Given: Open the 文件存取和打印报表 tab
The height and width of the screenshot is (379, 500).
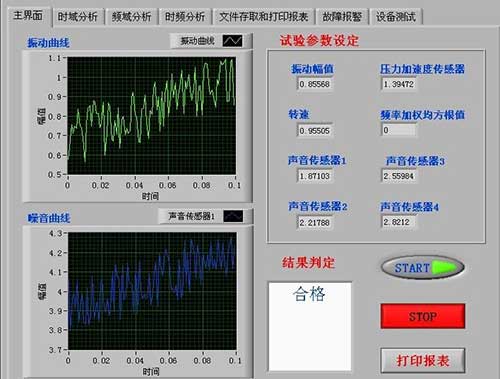Looking at the screenshot, I should [263, 17].
